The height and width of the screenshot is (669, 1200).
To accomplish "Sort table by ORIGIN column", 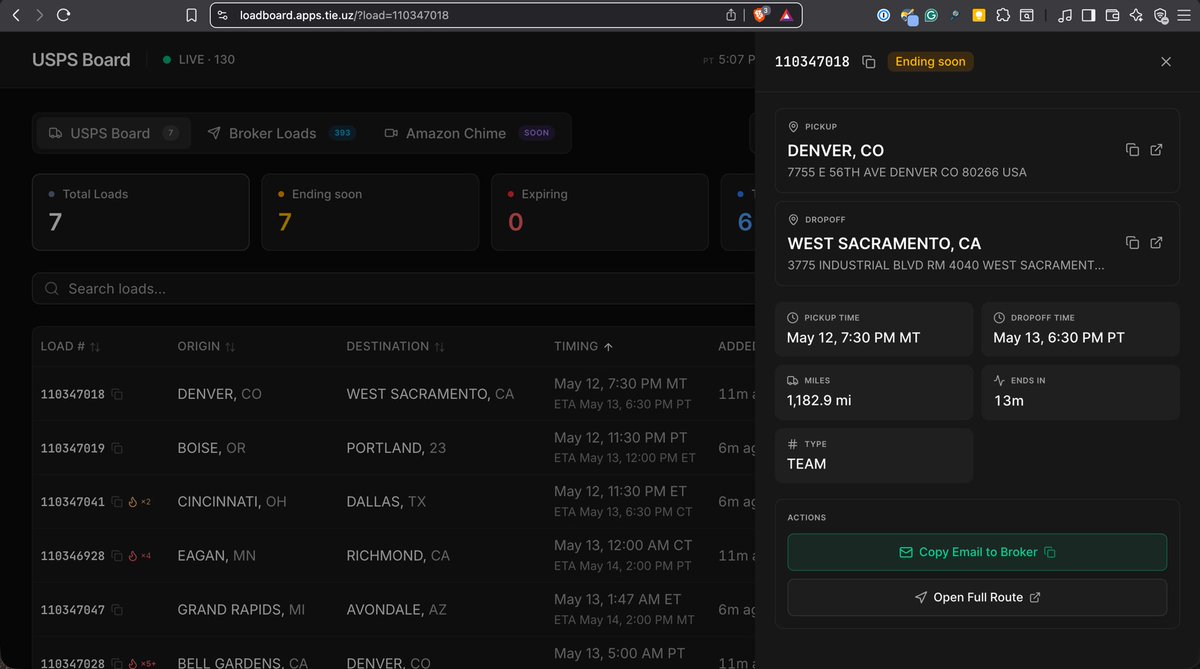I will (206, 346).
